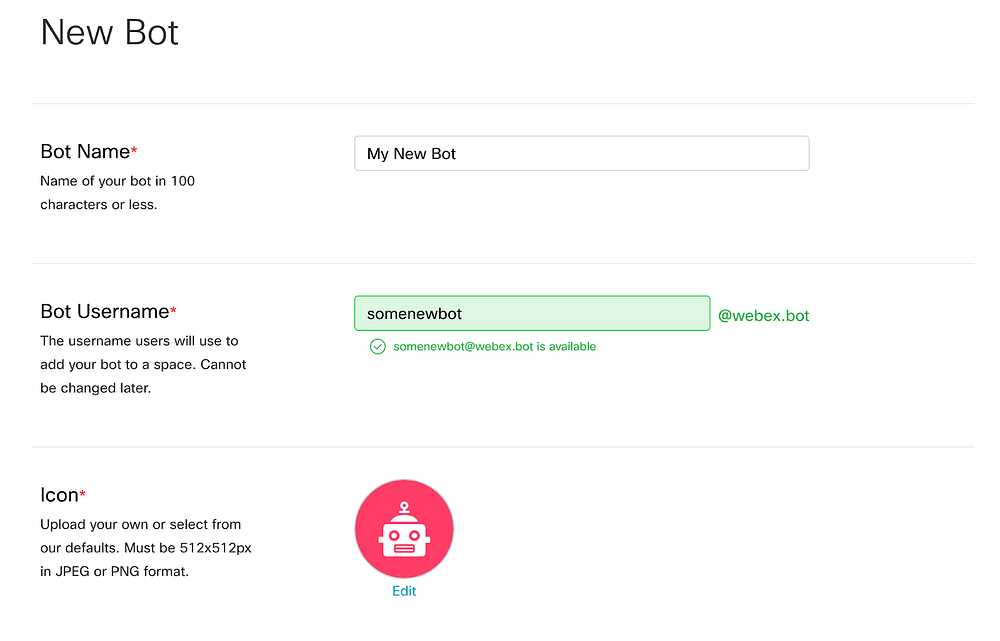Click the '100 characters or less' description
Image resolution: width=1000 pixels, height=641 pixels.
[x=117, y=193]
